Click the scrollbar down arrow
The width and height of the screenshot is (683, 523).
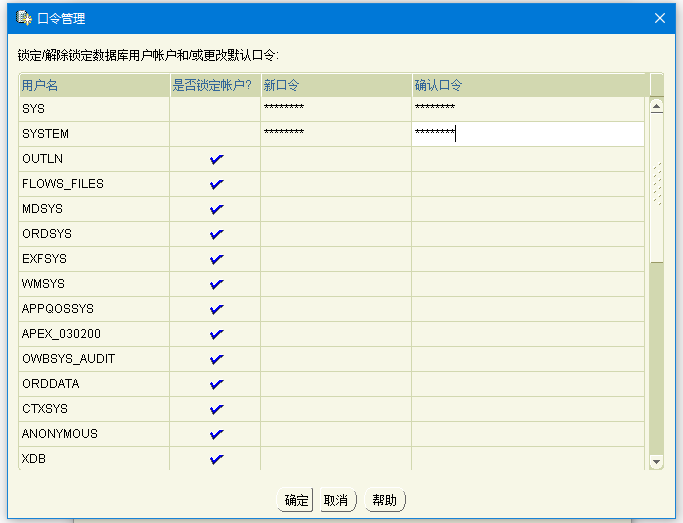pyautogui.click(x=656, y=461)
